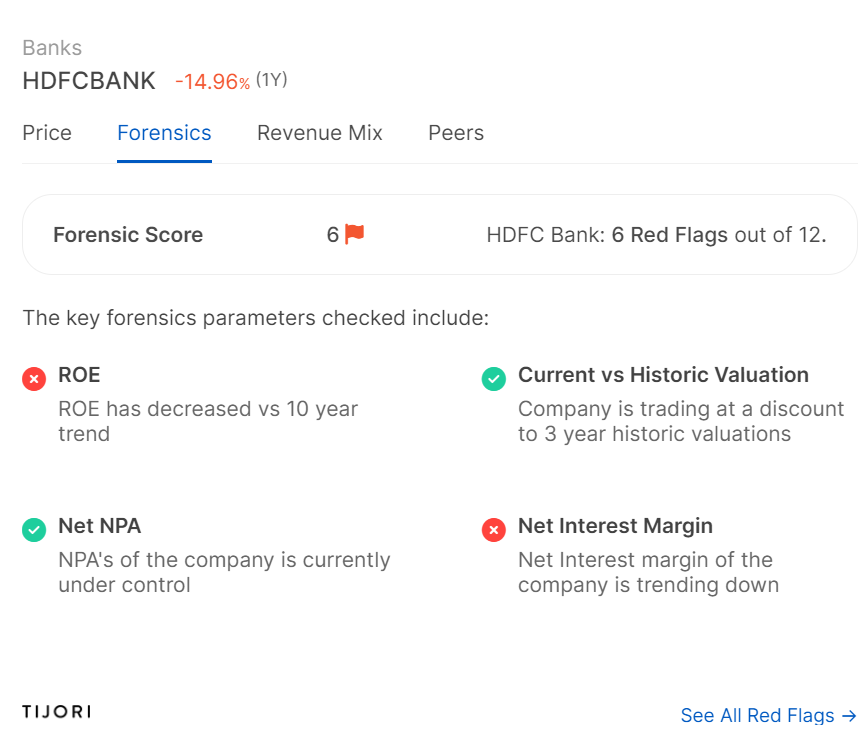Click the Current vs Historic Valuation heading

(664, 375)
